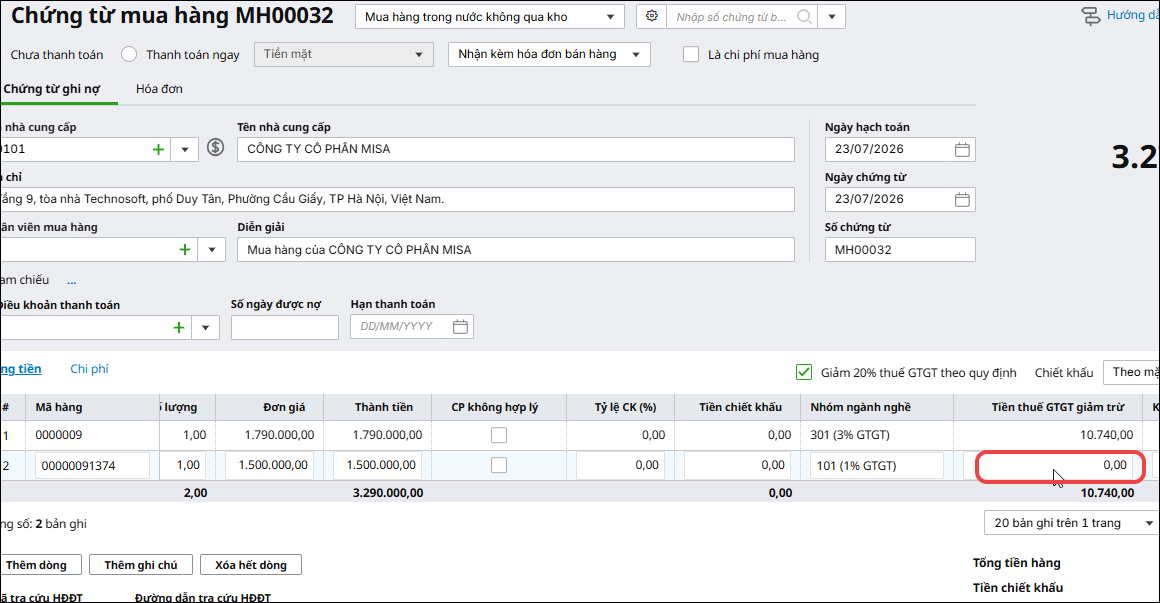Viewport: 1160px width, 603px height.
Task: Open 20 bản ghi trên 1 trang dropdown
Action: [x=1071, y=523]
